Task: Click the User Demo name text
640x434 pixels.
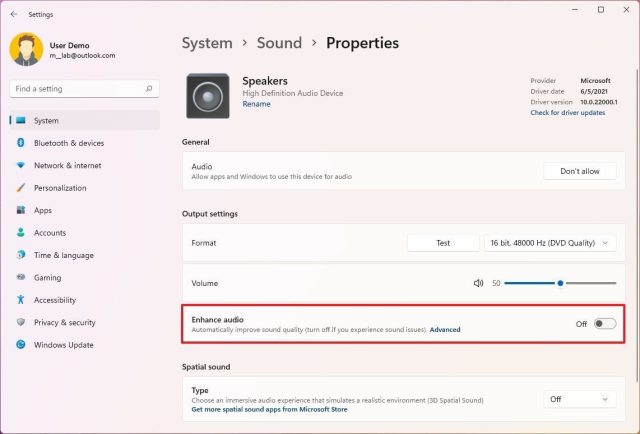Action: 69,45
